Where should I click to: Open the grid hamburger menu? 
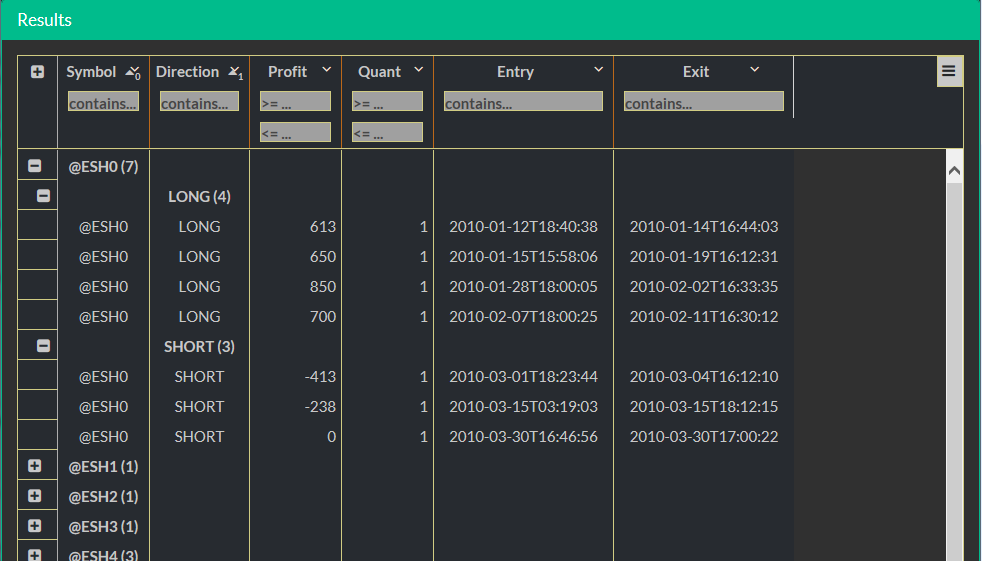pos(949,71)
